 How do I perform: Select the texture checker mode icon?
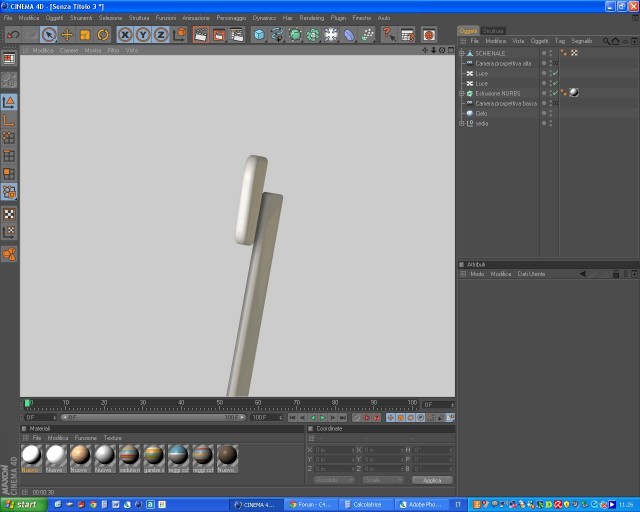(9, 214)
